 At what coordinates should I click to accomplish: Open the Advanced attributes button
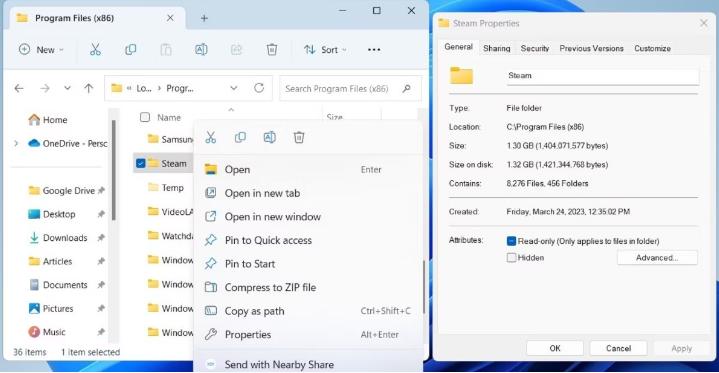(657, 258)
